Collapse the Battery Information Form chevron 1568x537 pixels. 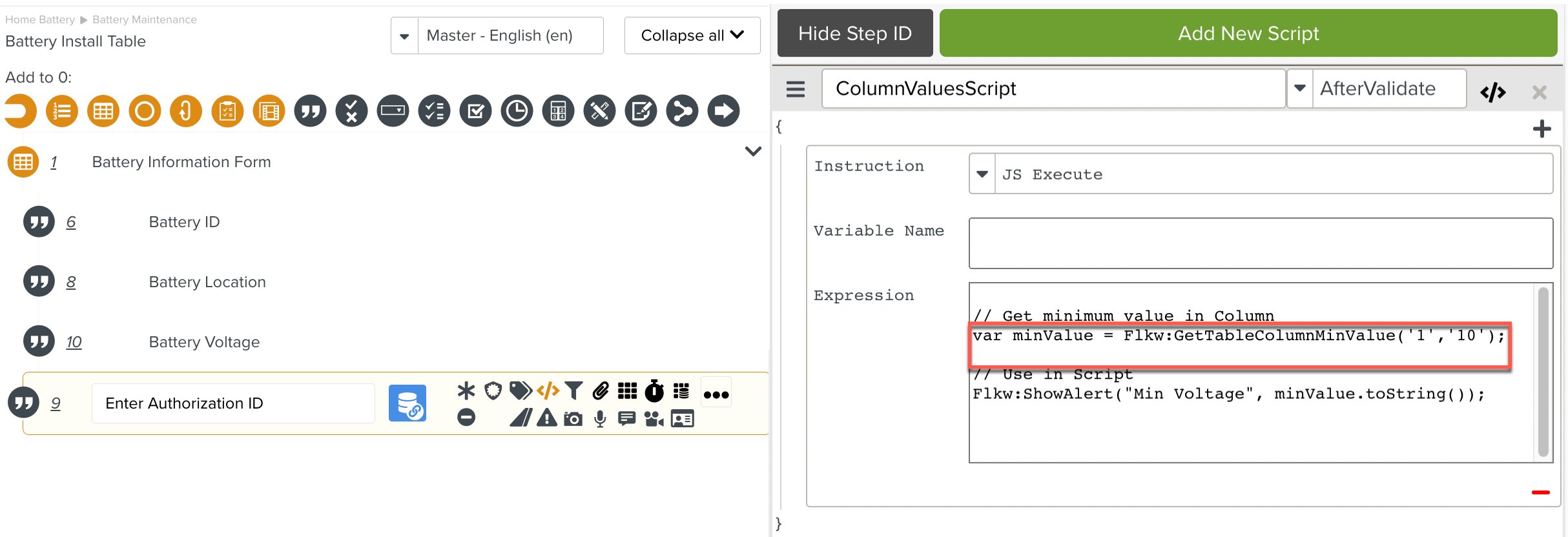tap(753, 152)
